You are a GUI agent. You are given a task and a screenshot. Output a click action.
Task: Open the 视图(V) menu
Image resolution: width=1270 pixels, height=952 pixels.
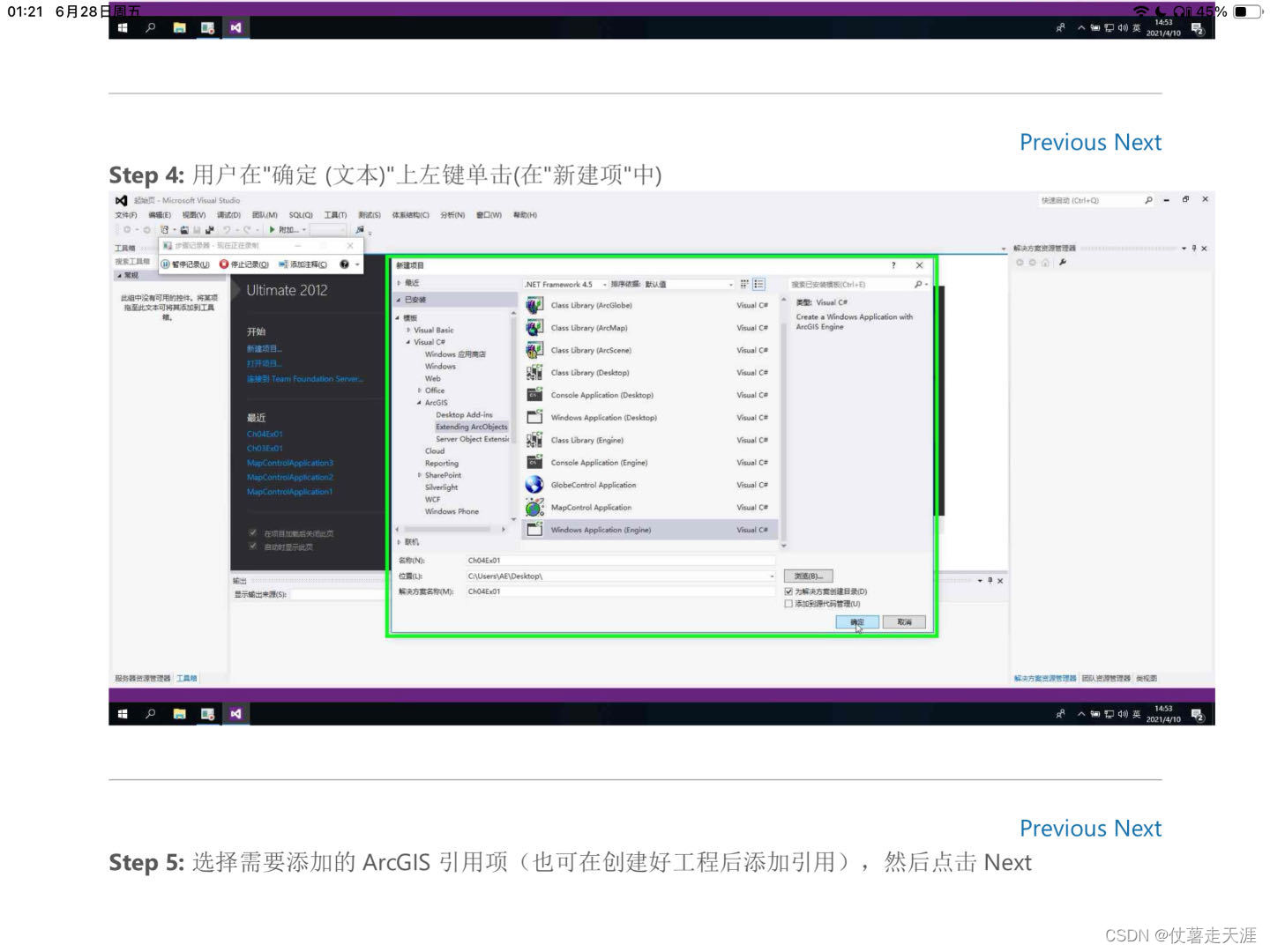coord(194,215)
